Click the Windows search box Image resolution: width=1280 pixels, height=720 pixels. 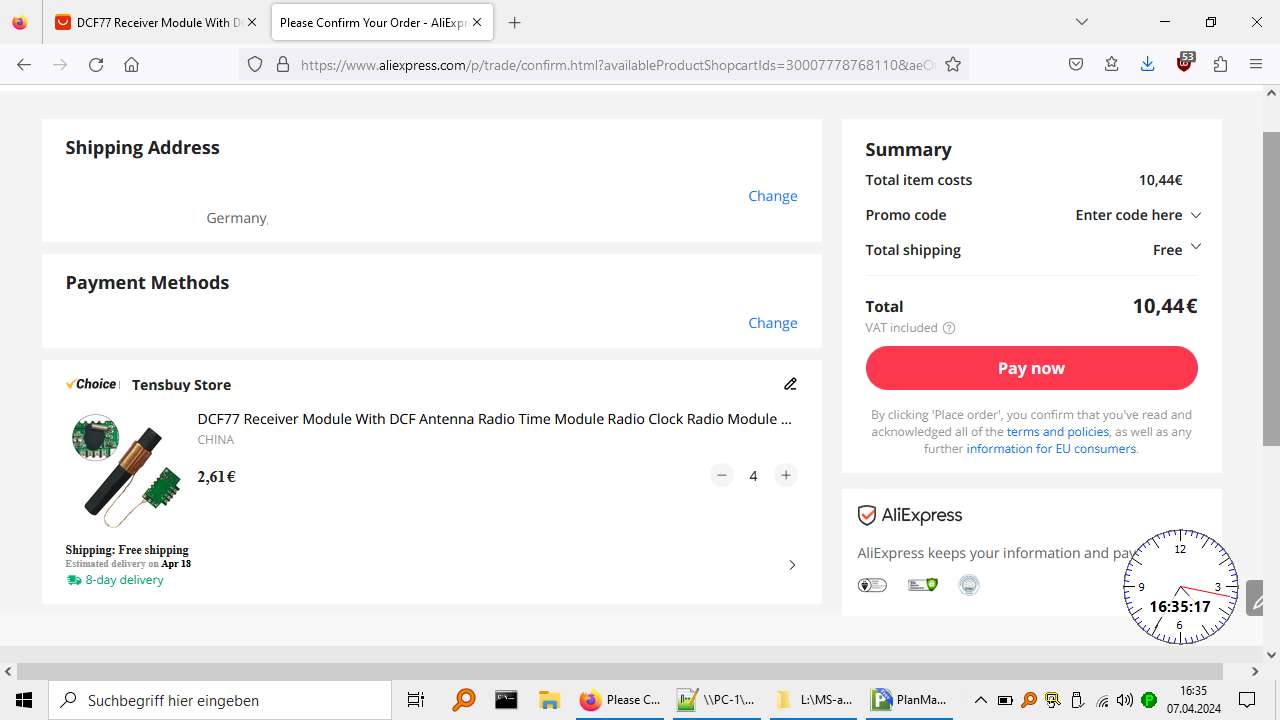click(220, 700)
